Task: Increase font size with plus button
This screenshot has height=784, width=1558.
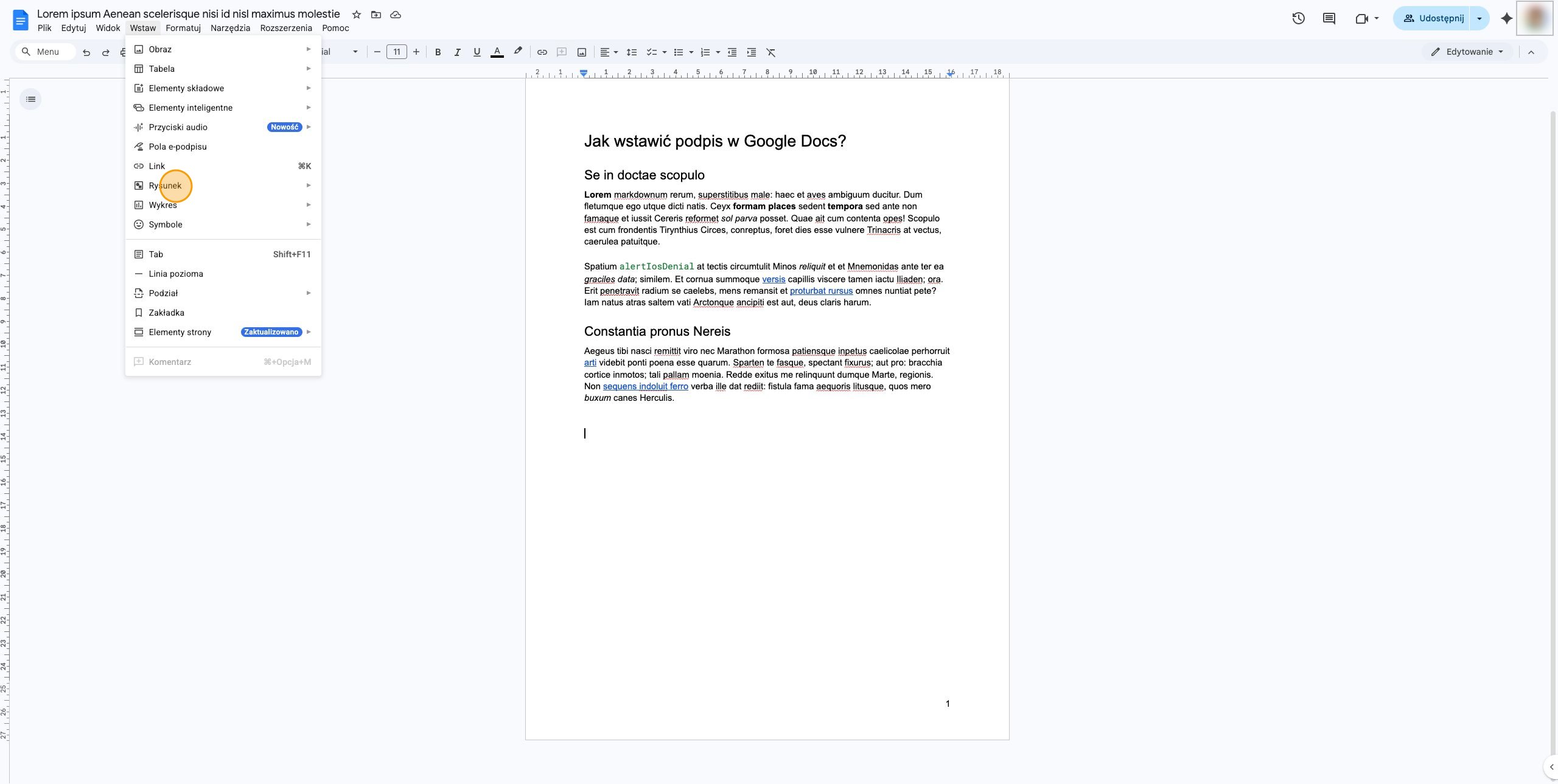Action: [416, 52]
